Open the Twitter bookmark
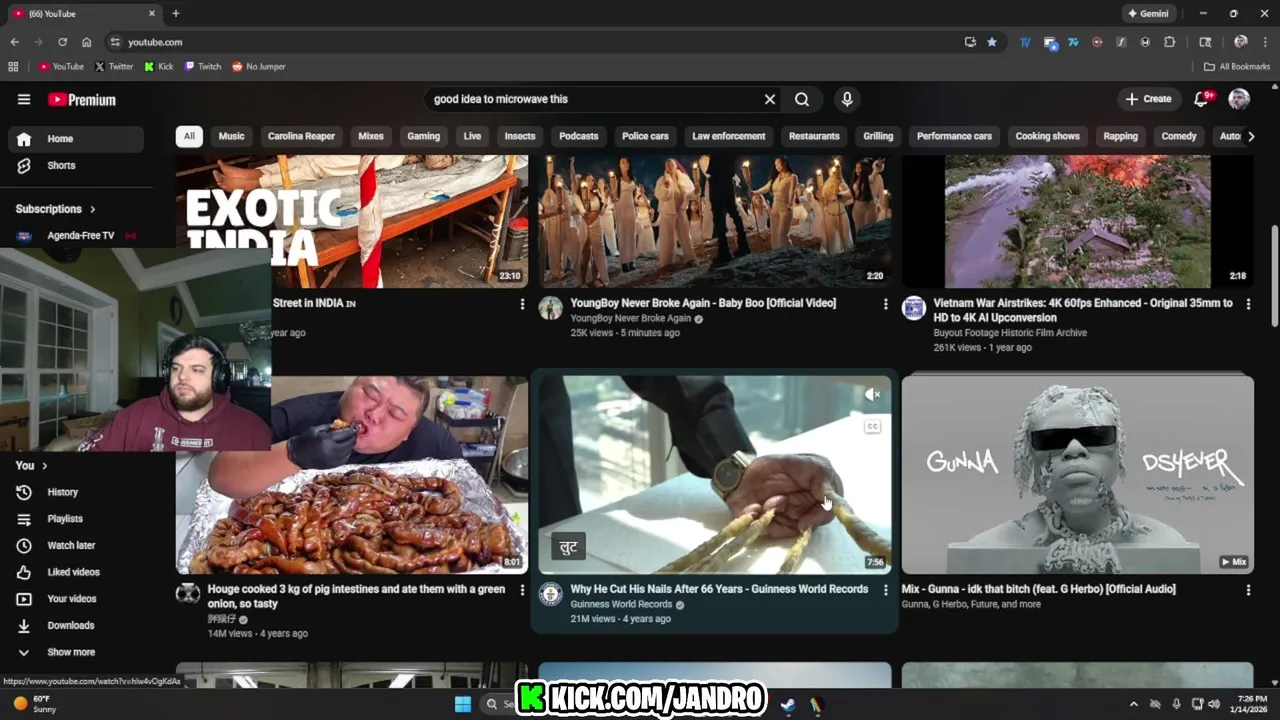This screenshot has width=1280, height=720. (x=114, y=67)
